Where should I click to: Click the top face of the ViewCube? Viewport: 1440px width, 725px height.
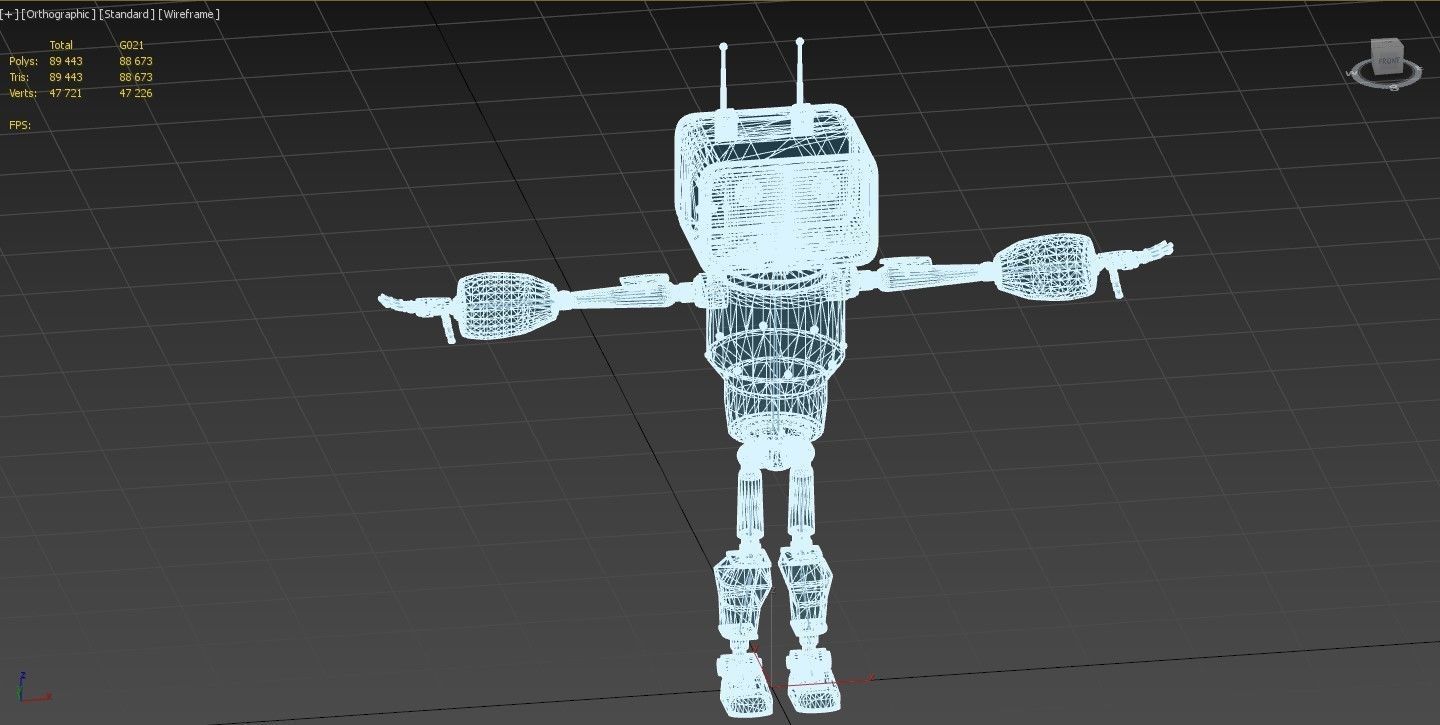click(x=1386, y=44)
